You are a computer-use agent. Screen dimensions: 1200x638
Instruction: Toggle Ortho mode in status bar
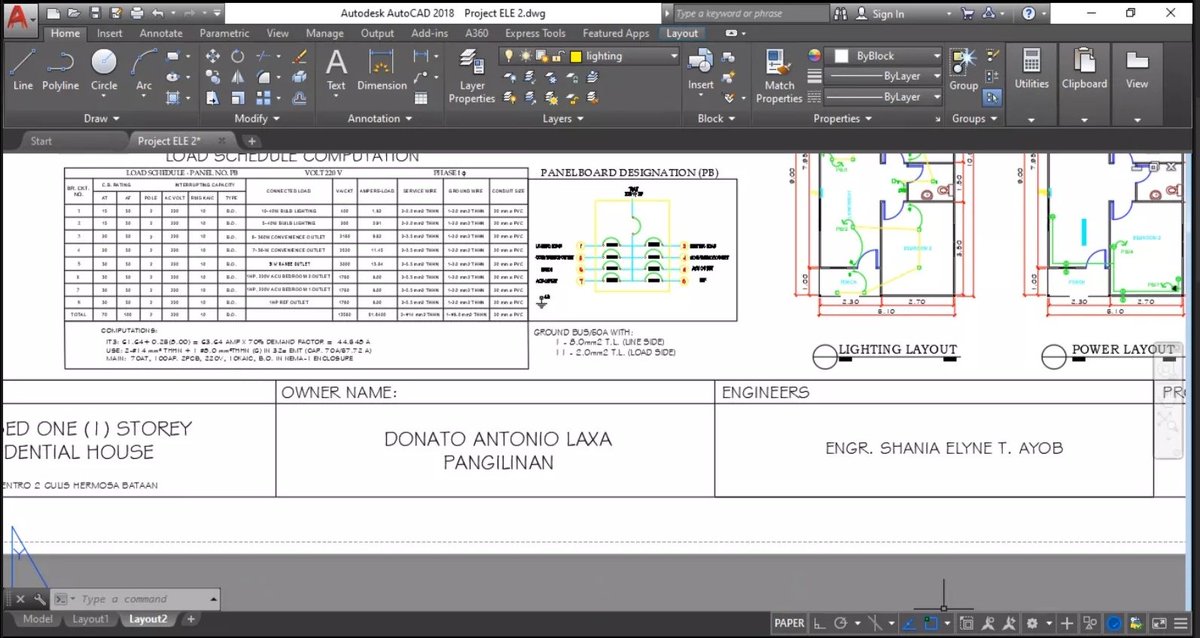pyautogui.click(x=819, y=623)
